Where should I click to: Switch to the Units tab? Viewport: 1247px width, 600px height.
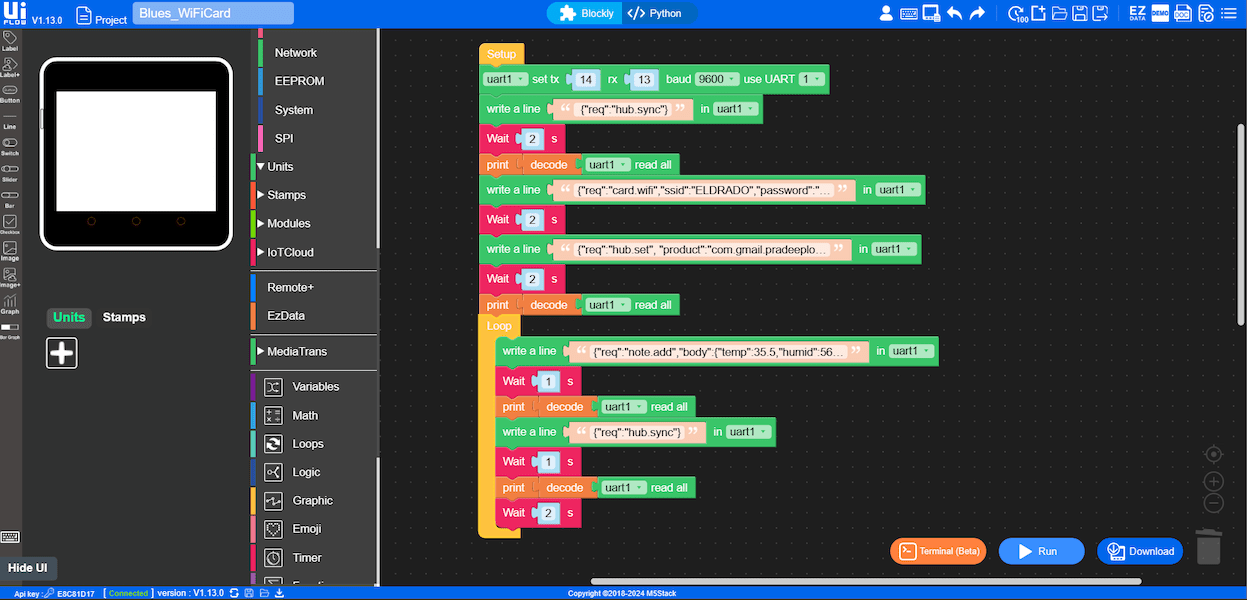(69, 317)
